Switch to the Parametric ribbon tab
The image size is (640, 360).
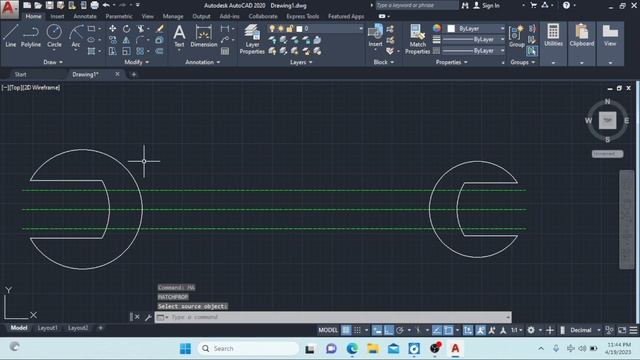(x=119, y=16)
